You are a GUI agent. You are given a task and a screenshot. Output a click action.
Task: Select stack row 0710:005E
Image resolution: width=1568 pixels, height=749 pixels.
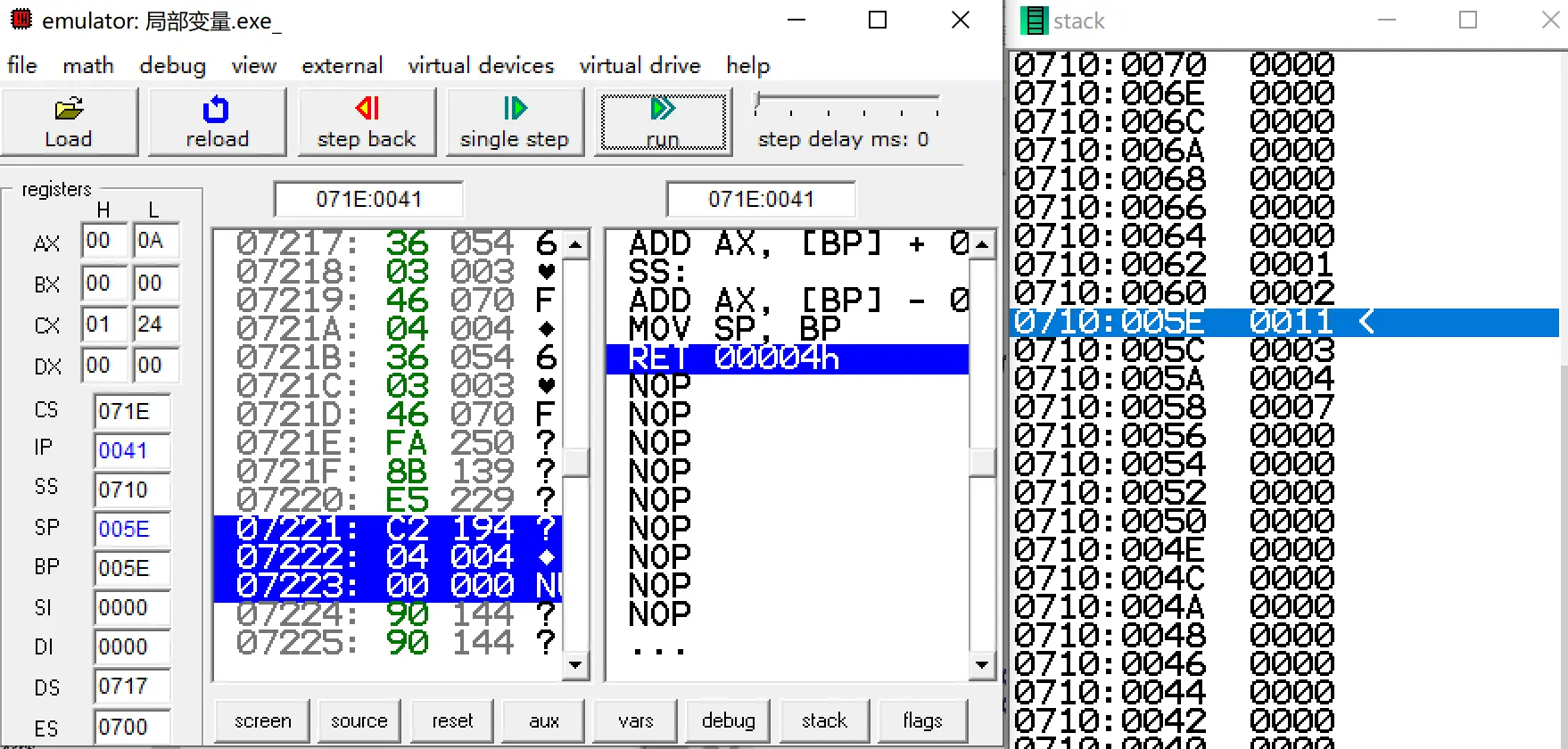(x=1284, y=322)
